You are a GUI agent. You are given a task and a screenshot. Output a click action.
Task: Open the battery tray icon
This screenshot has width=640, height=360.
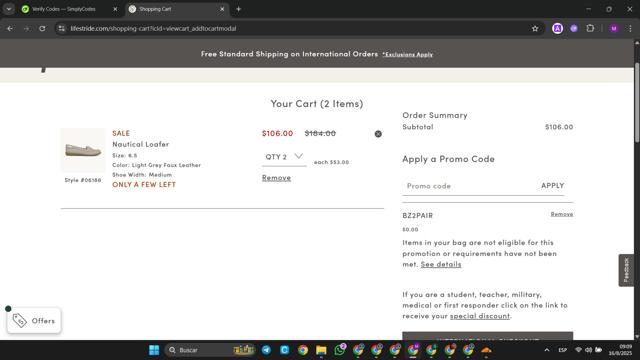598,350
